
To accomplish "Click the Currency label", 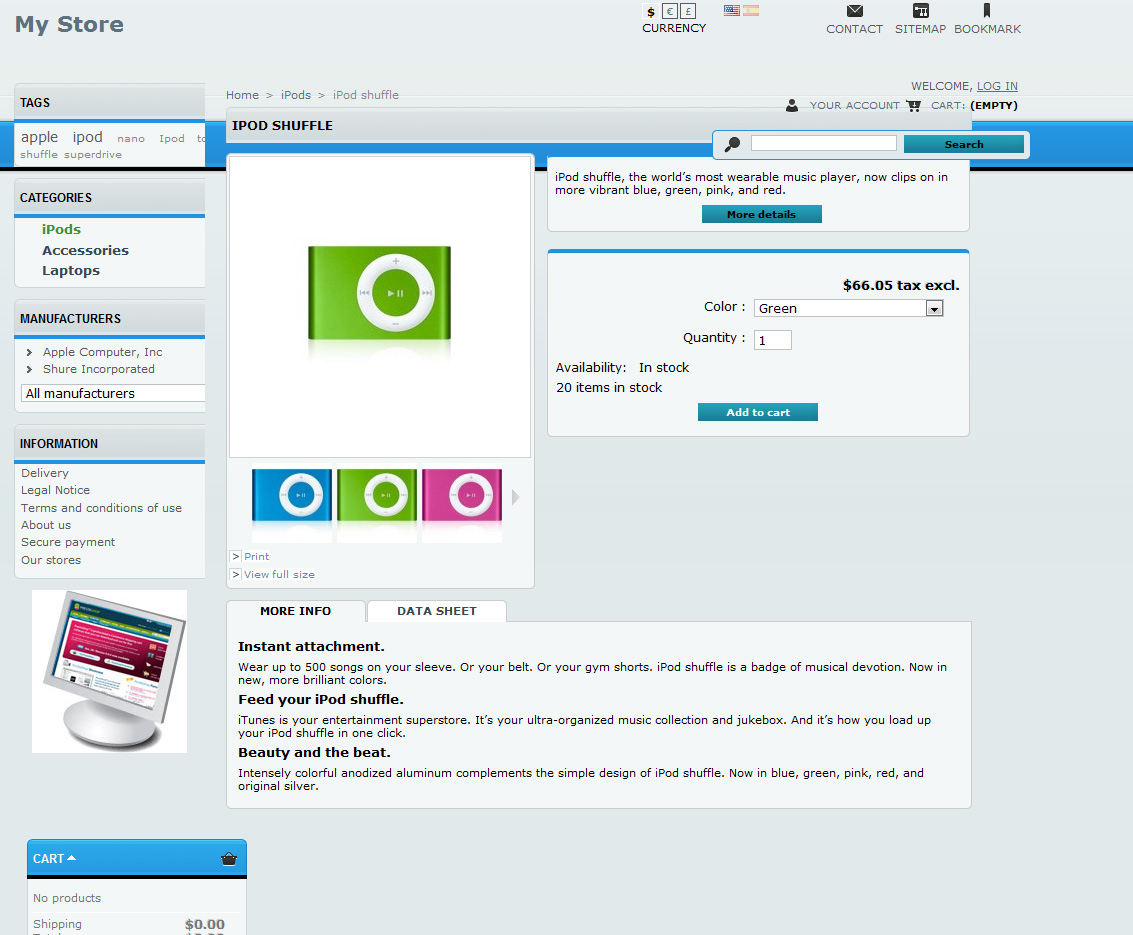I will tap(674, 28).
